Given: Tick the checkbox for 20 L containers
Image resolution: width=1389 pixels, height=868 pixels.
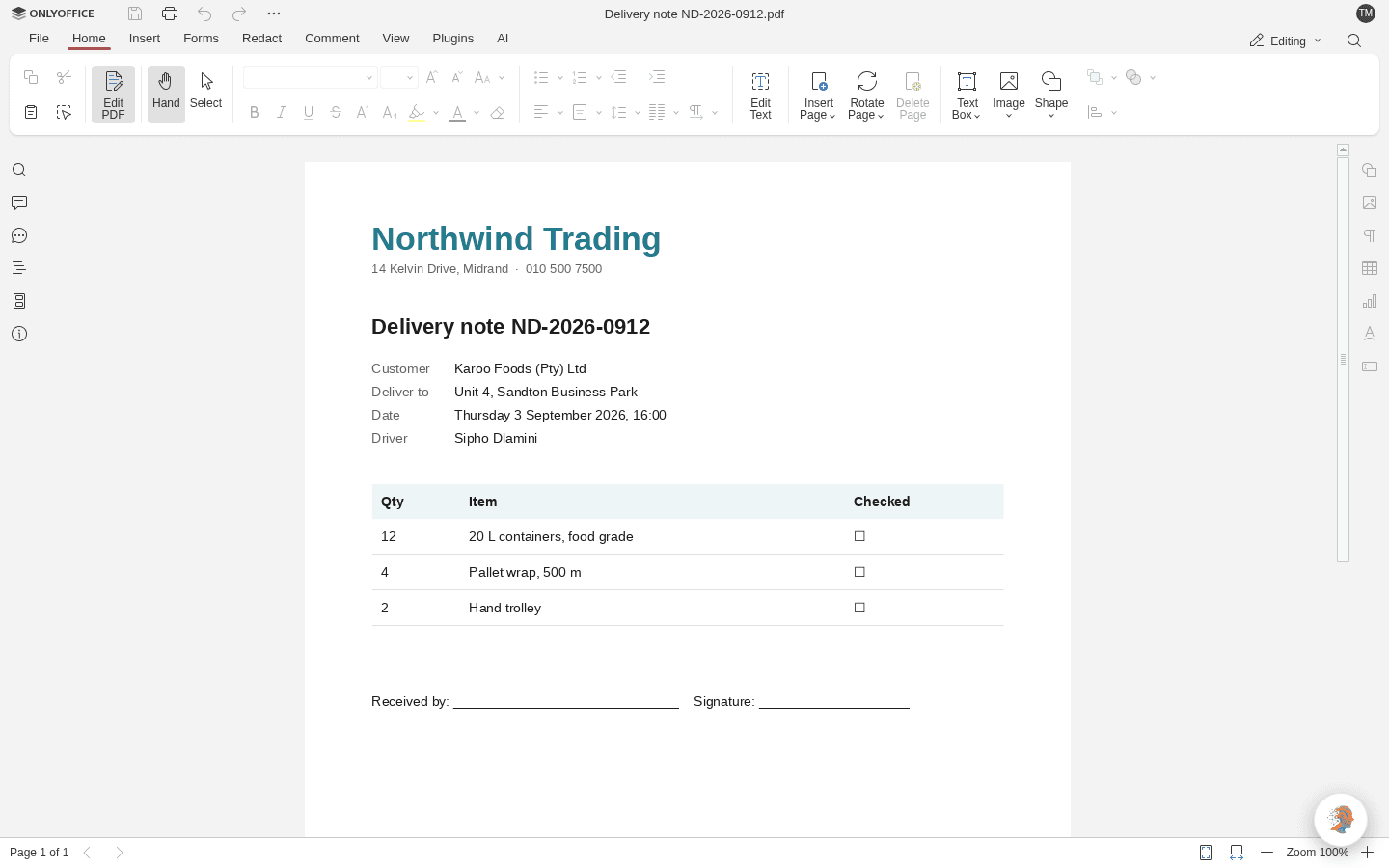Looking at the screenshot, I should pyautogui.click(x=859, y=536).
